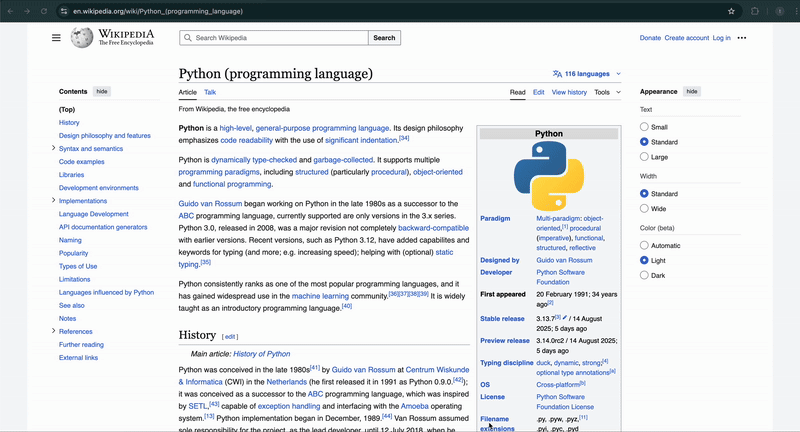Jump to Design philosophy and features
Image resolution: width=800 pixels, height=432 pixels.
pyautogui.click(x=105, y=136)
